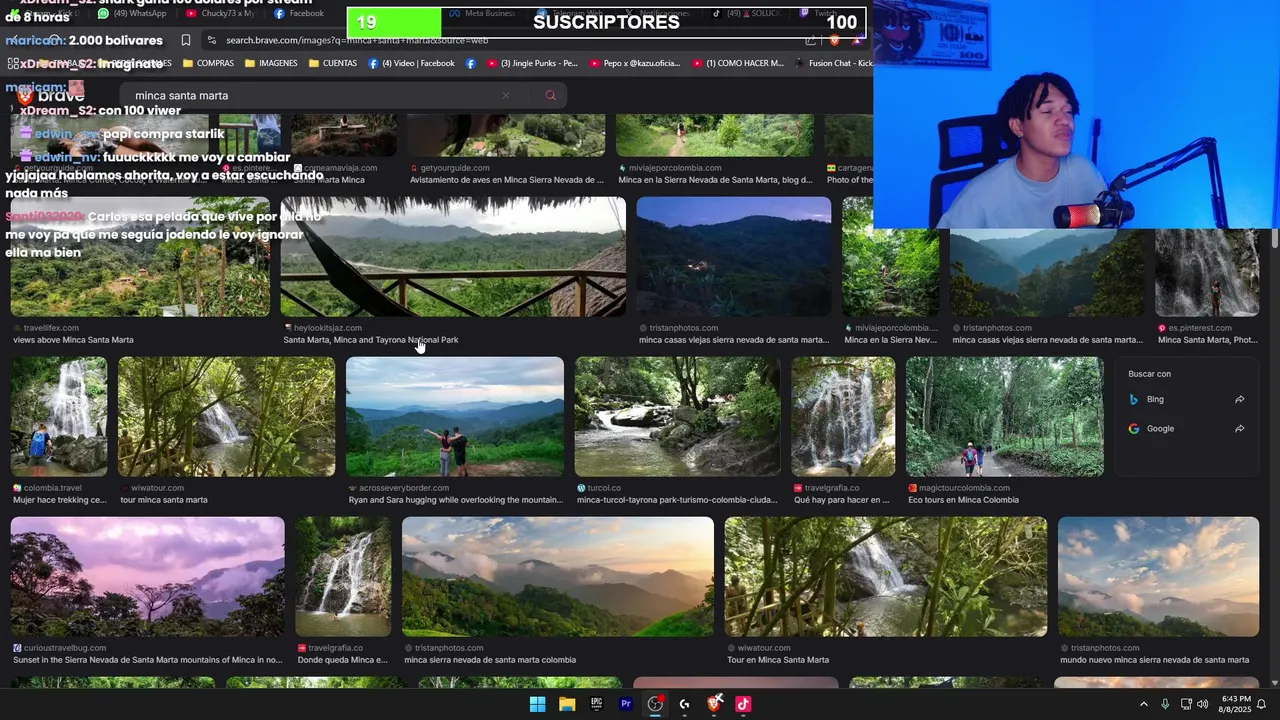Switch to the Chucky73 YouTube tab

point(220,13)
